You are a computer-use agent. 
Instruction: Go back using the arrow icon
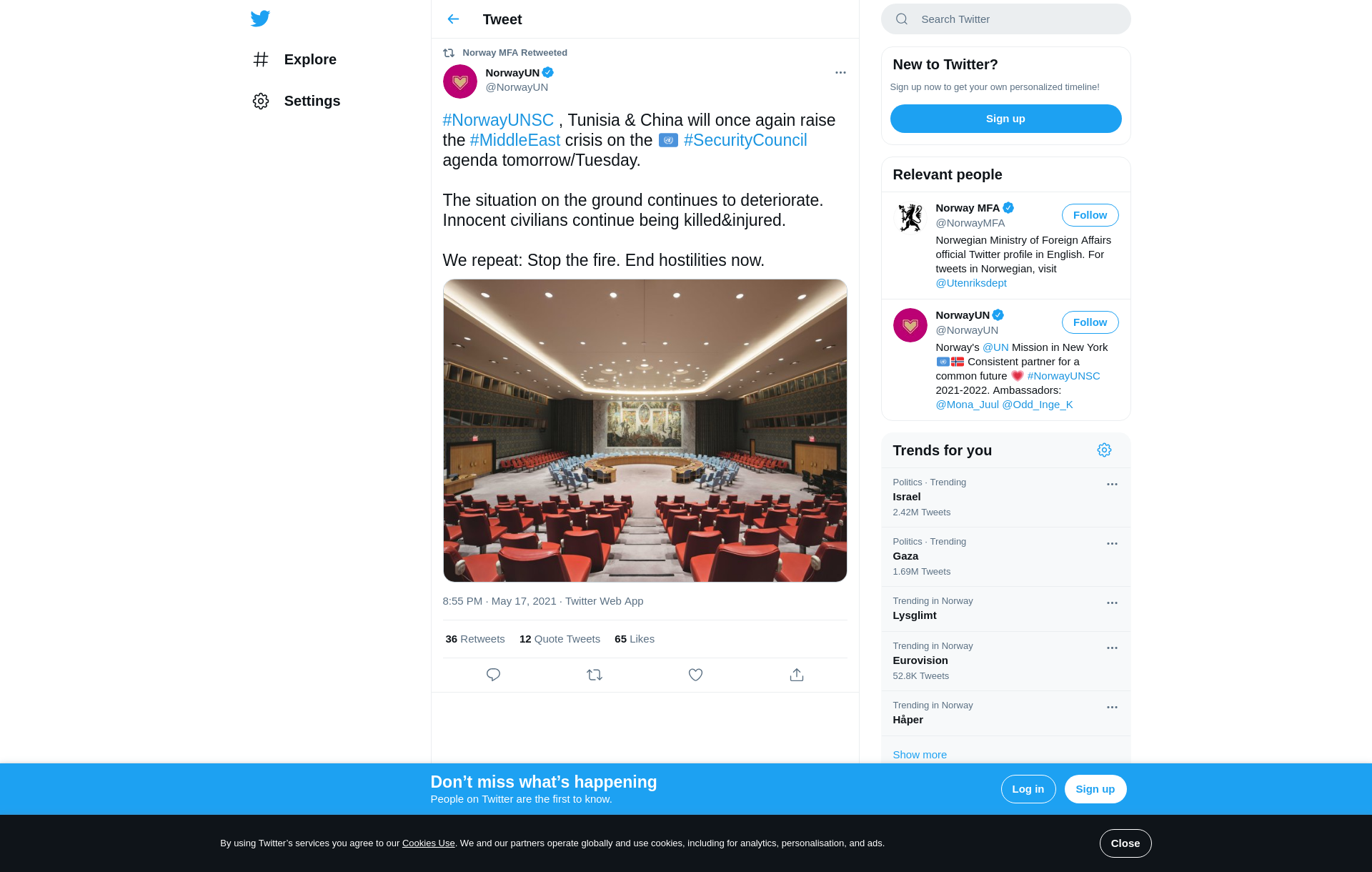(x=453, y=19)
